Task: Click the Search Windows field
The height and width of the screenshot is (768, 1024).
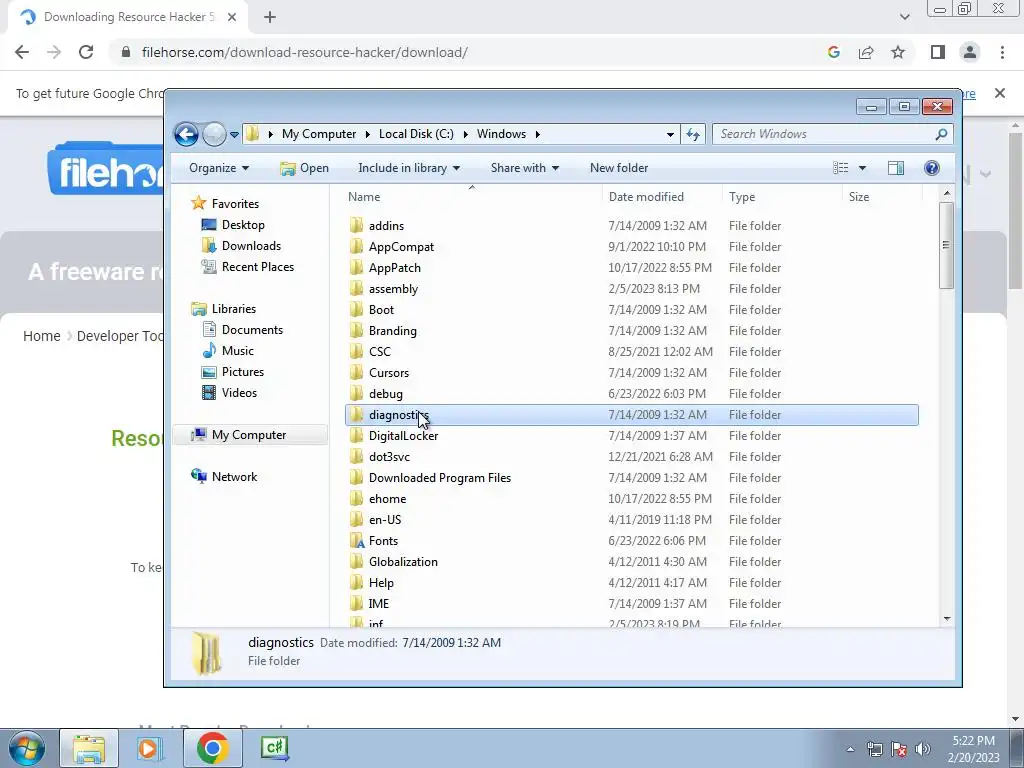Action: coord(825,134)
